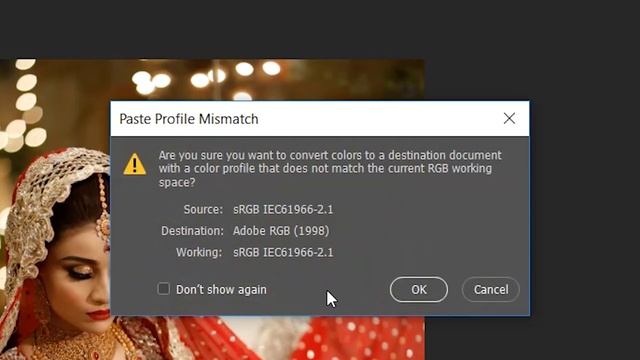The height and width of the screenshot is (360, 640).
Task: Click the Working: label
Action: click(x=199, y=252)
